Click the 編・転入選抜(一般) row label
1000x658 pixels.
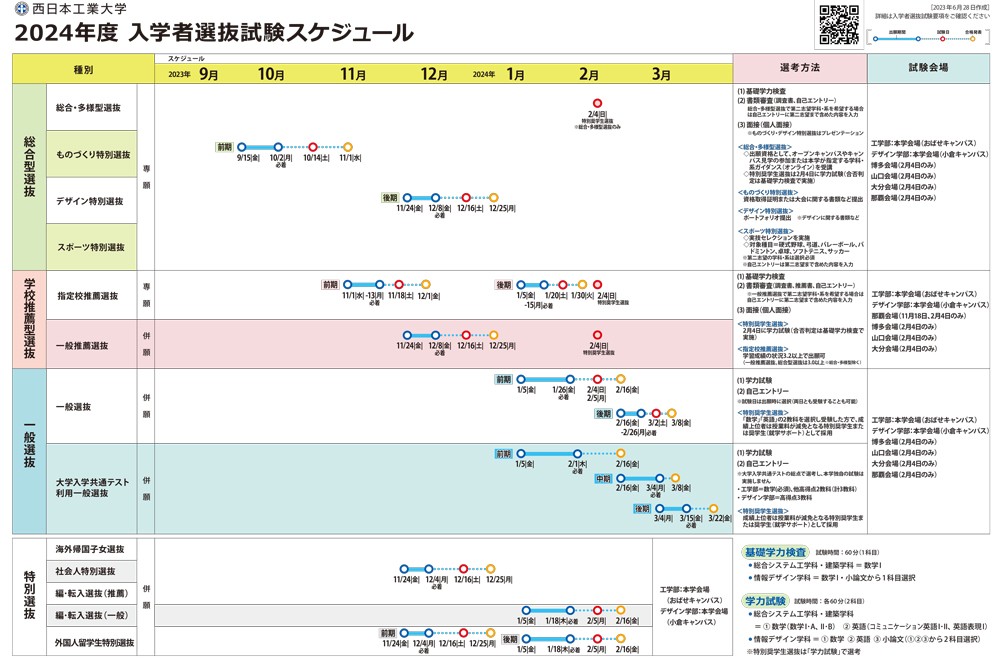click(x=91, y=615)
